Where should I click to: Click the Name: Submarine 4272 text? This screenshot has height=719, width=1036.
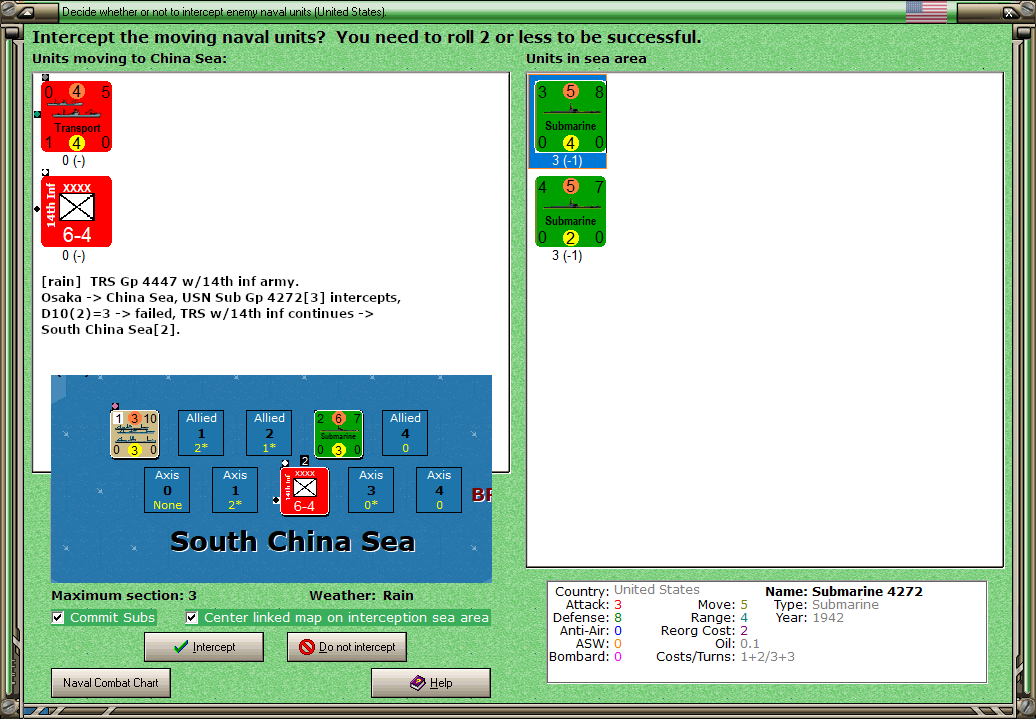click(x=844, y=591)
